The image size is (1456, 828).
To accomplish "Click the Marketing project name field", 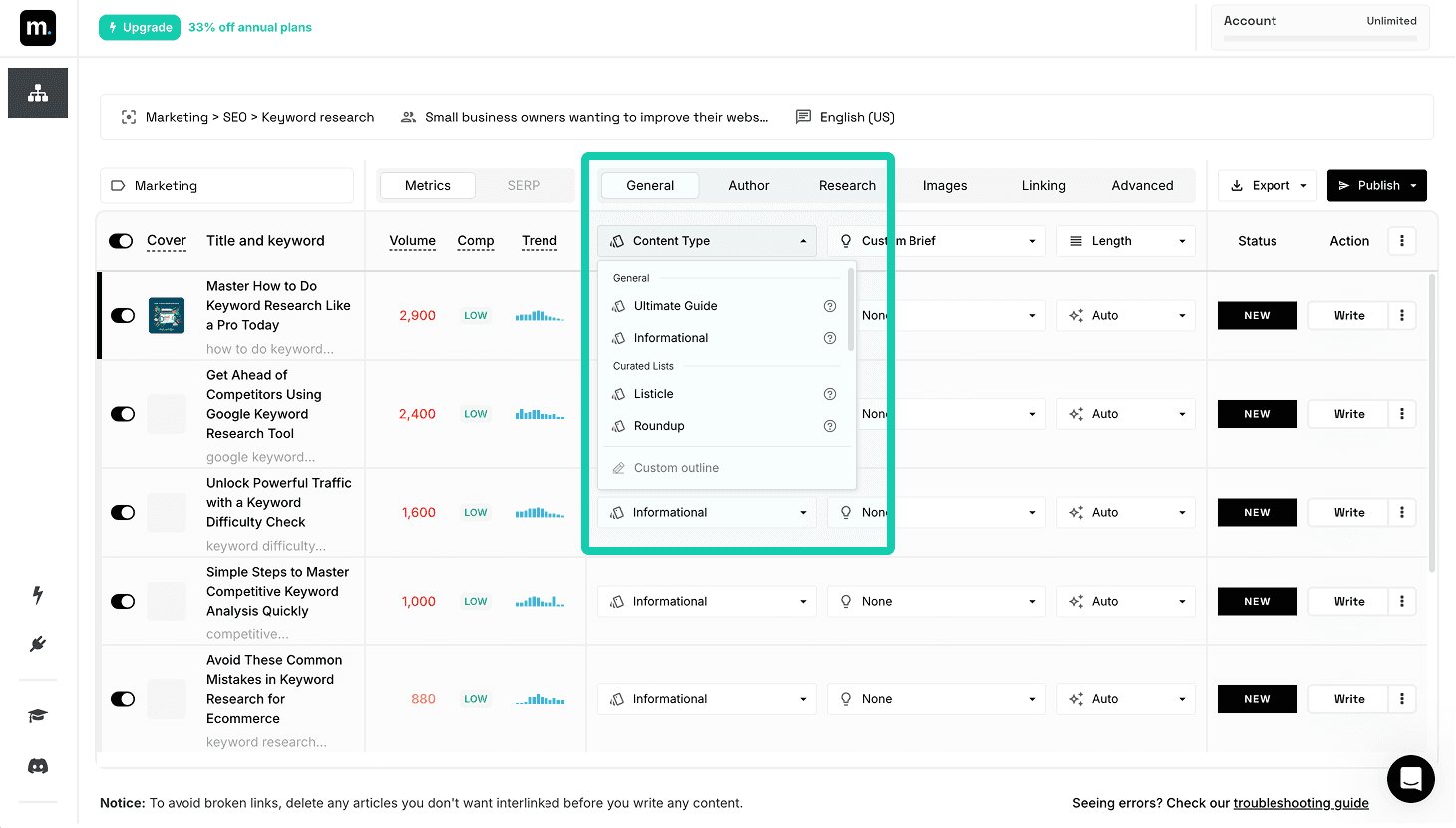I will pos(226,185).
